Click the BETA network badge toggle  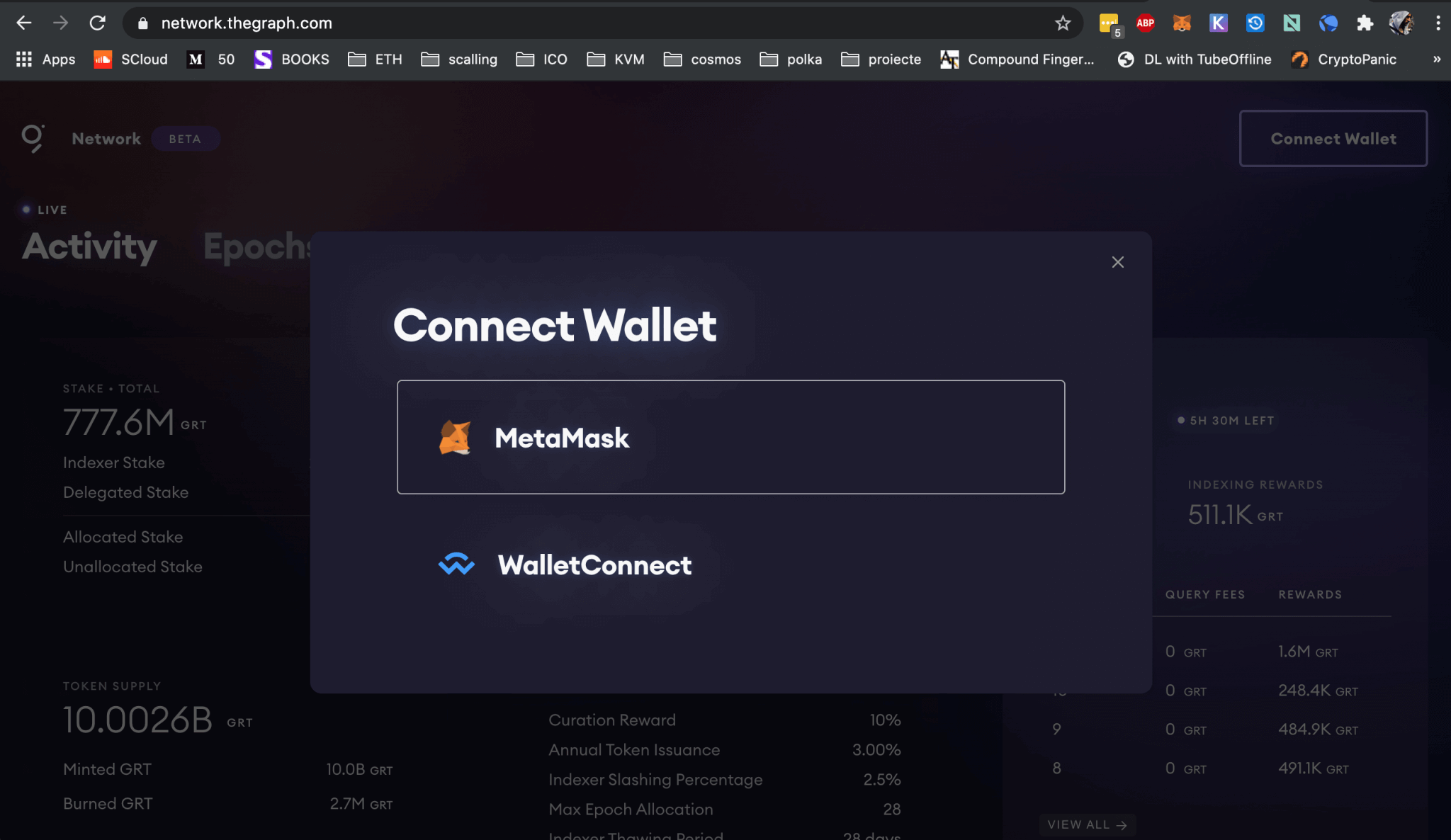[x=185, y=138]
